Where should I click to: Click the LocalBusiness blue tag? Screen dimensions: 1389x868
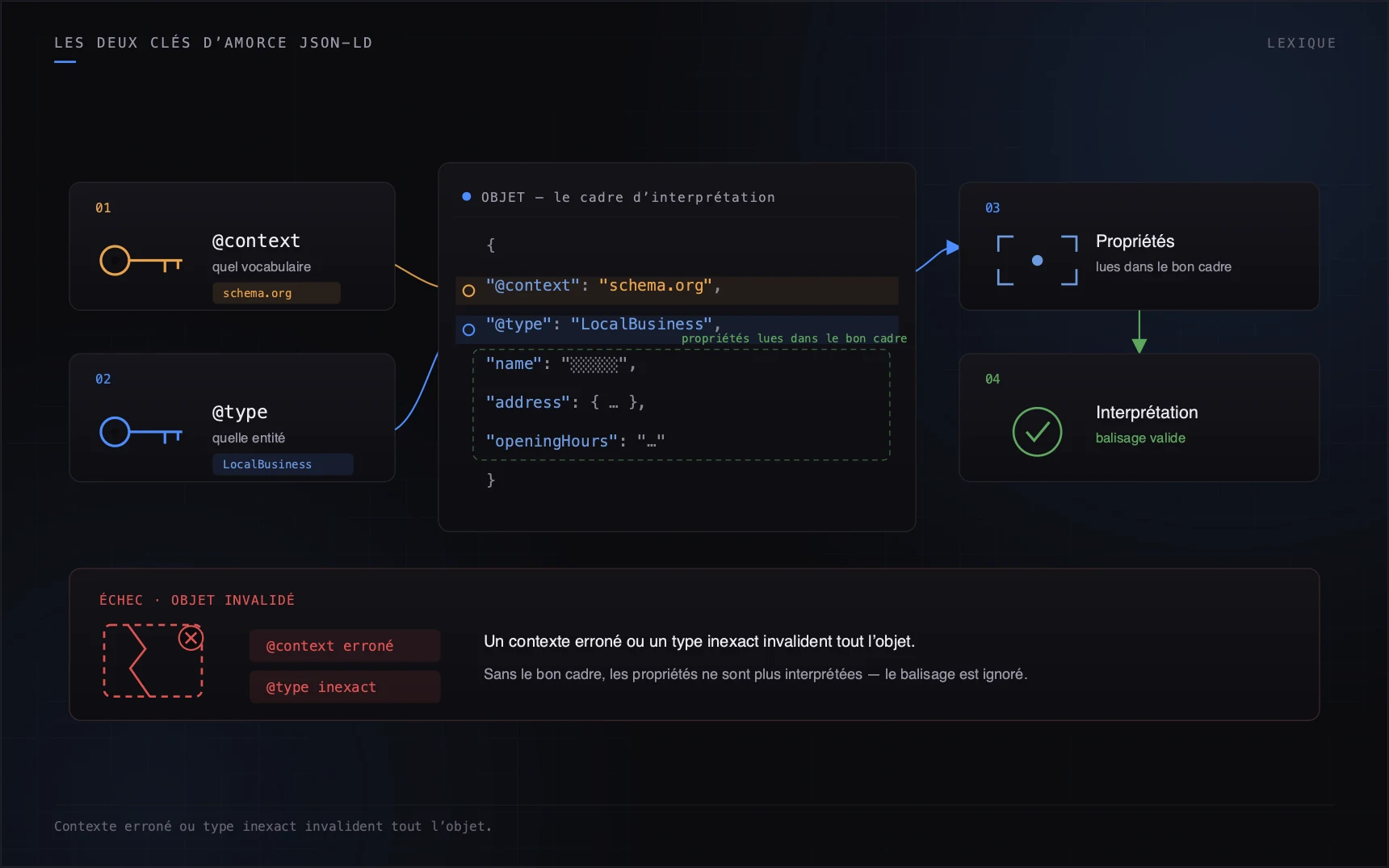[x=283, y=463]
